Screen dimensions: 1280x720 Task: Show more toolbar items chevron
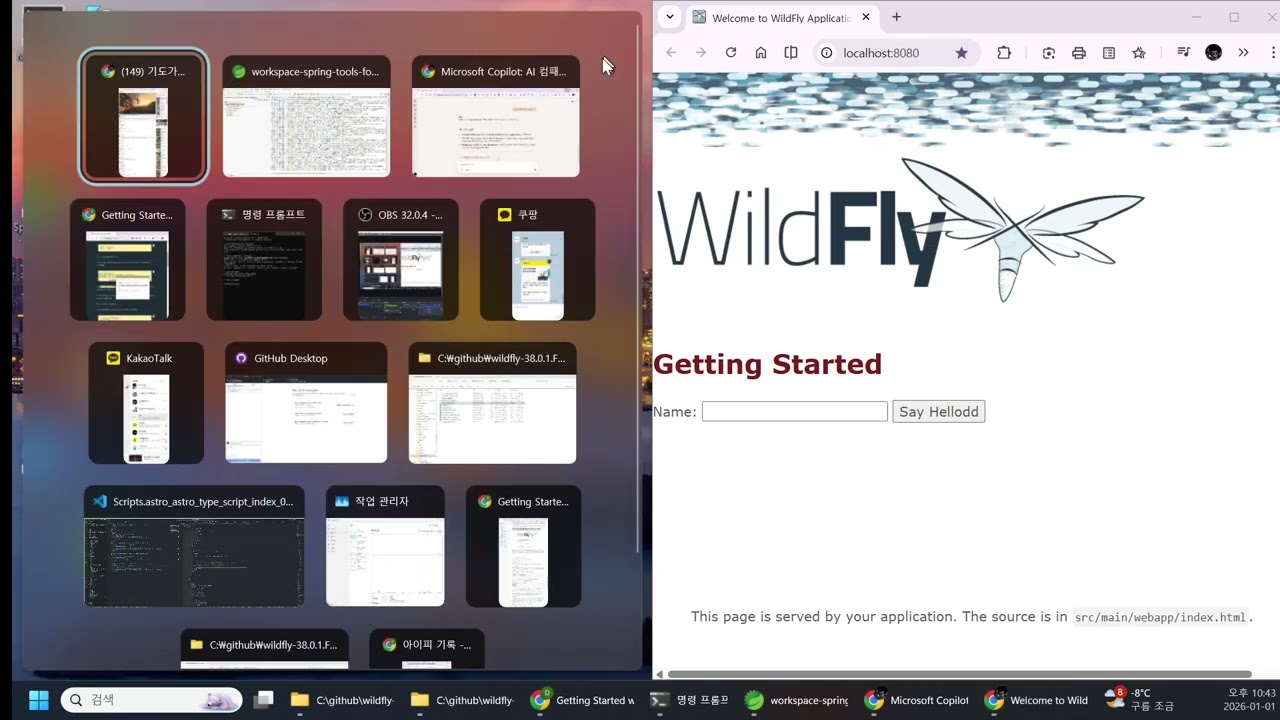[x=1243, y=53]
